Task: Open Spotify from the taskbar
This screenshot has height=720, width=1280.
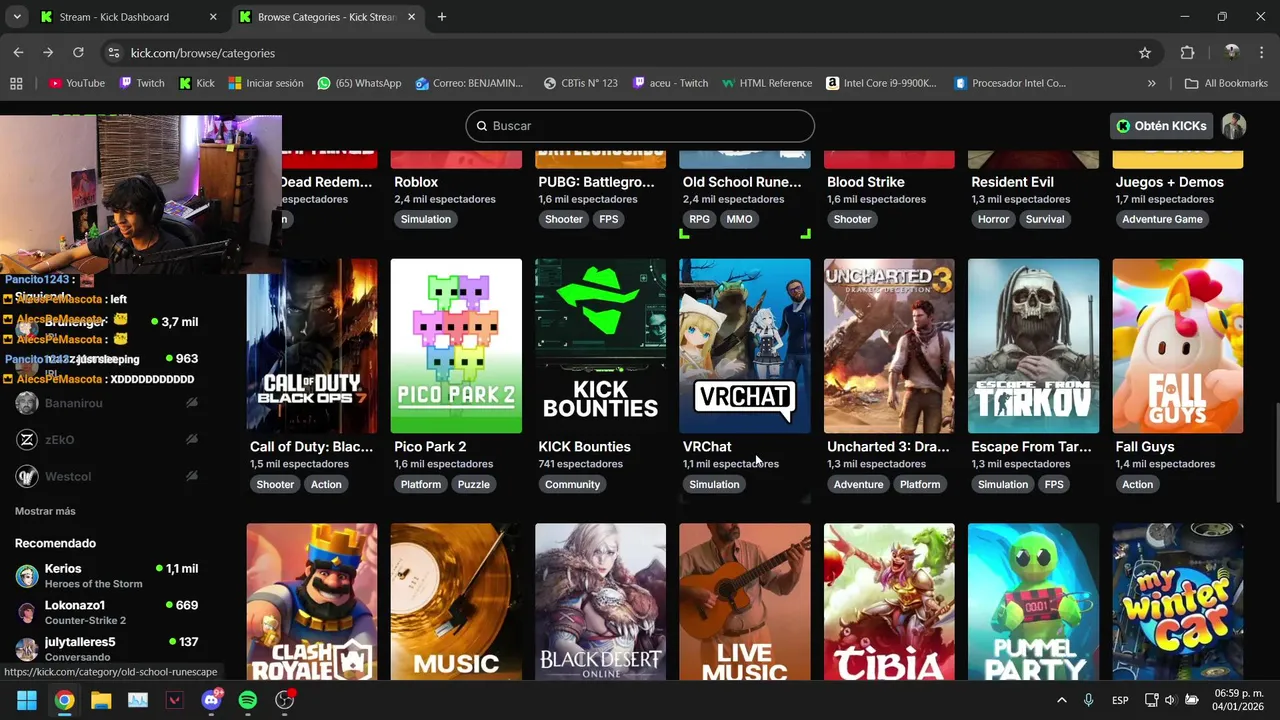Action: tap(248, 700)
